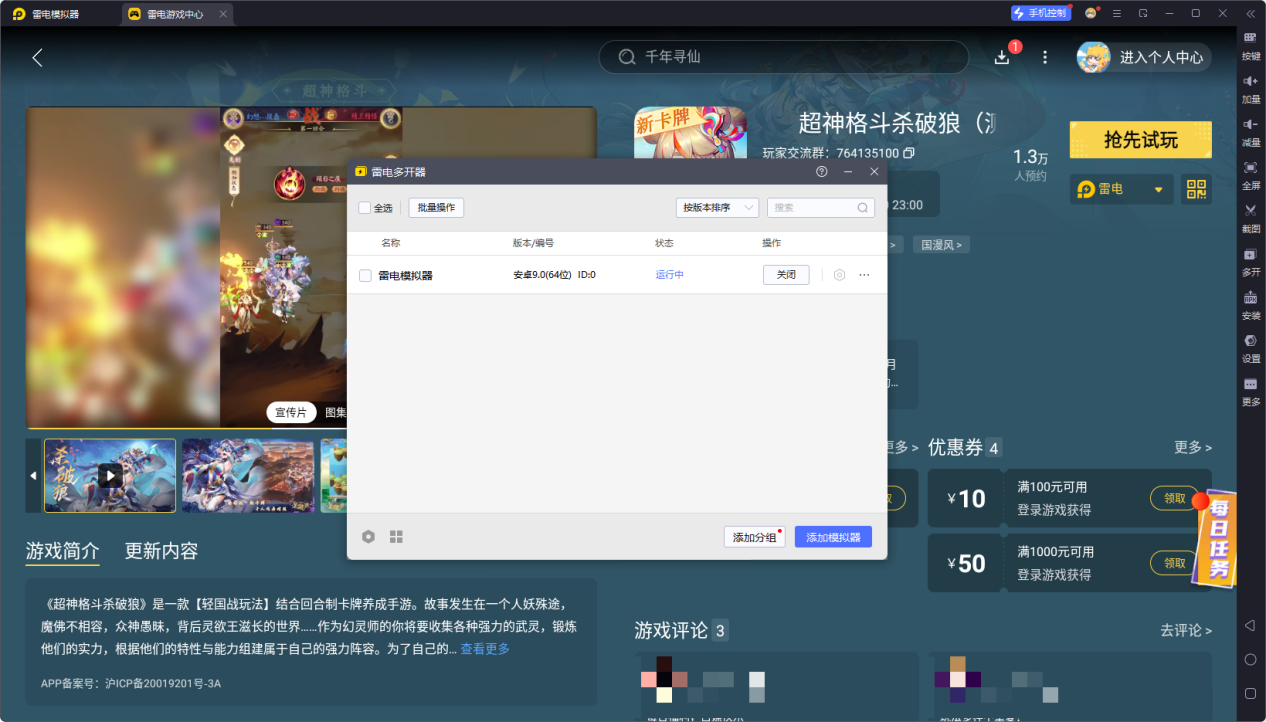The height and width of the screenshot is (722, 1266).
Task: Click the 名称 column header
Action: [x=391, y=243]
